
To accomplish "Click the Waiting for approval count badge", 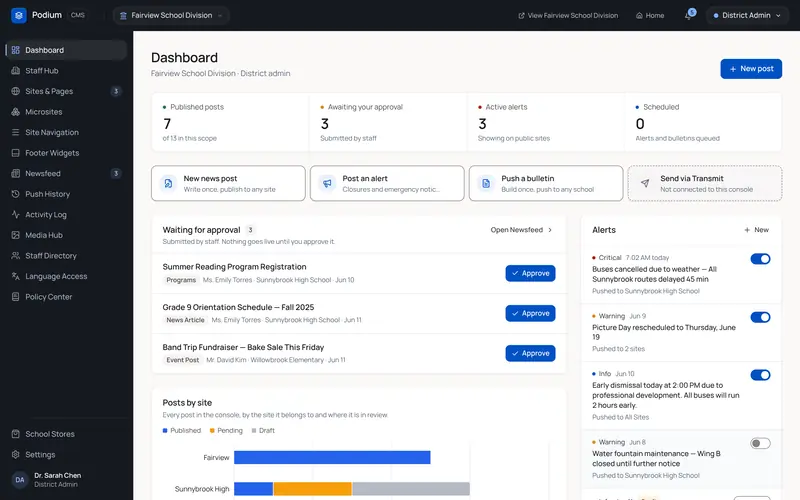I will 250,230.
